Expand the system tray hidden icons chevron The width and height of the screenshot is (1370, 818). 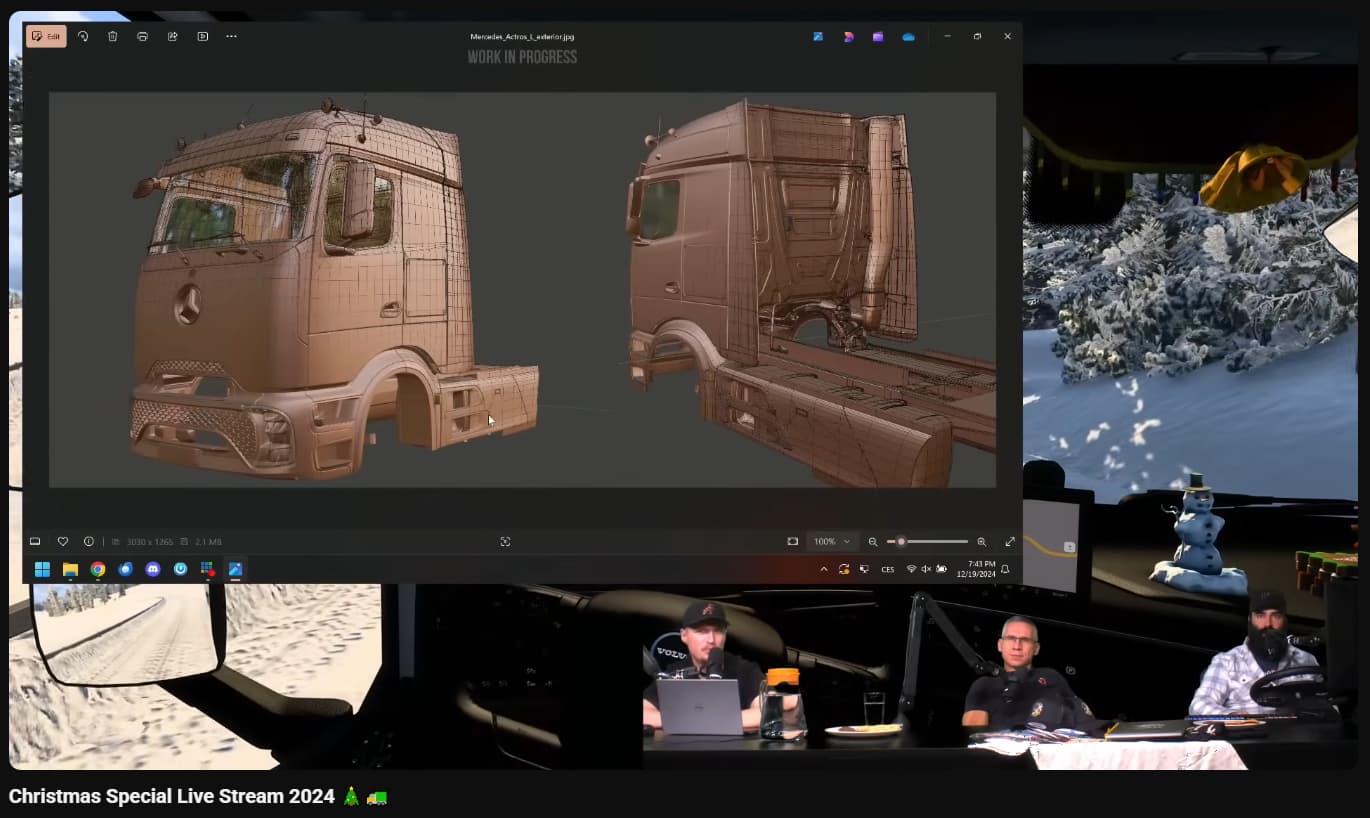pyautogui.click(x=824, y=569)
